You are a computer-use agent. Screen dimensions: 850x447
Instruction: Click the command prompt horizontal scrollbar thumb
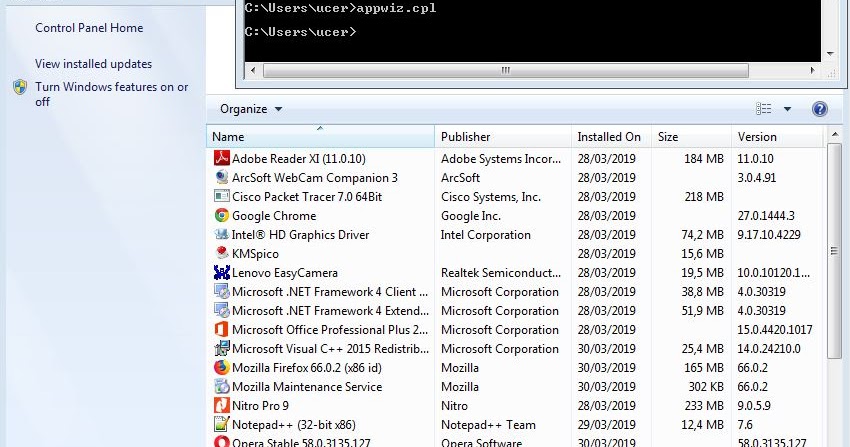[505, 70]
